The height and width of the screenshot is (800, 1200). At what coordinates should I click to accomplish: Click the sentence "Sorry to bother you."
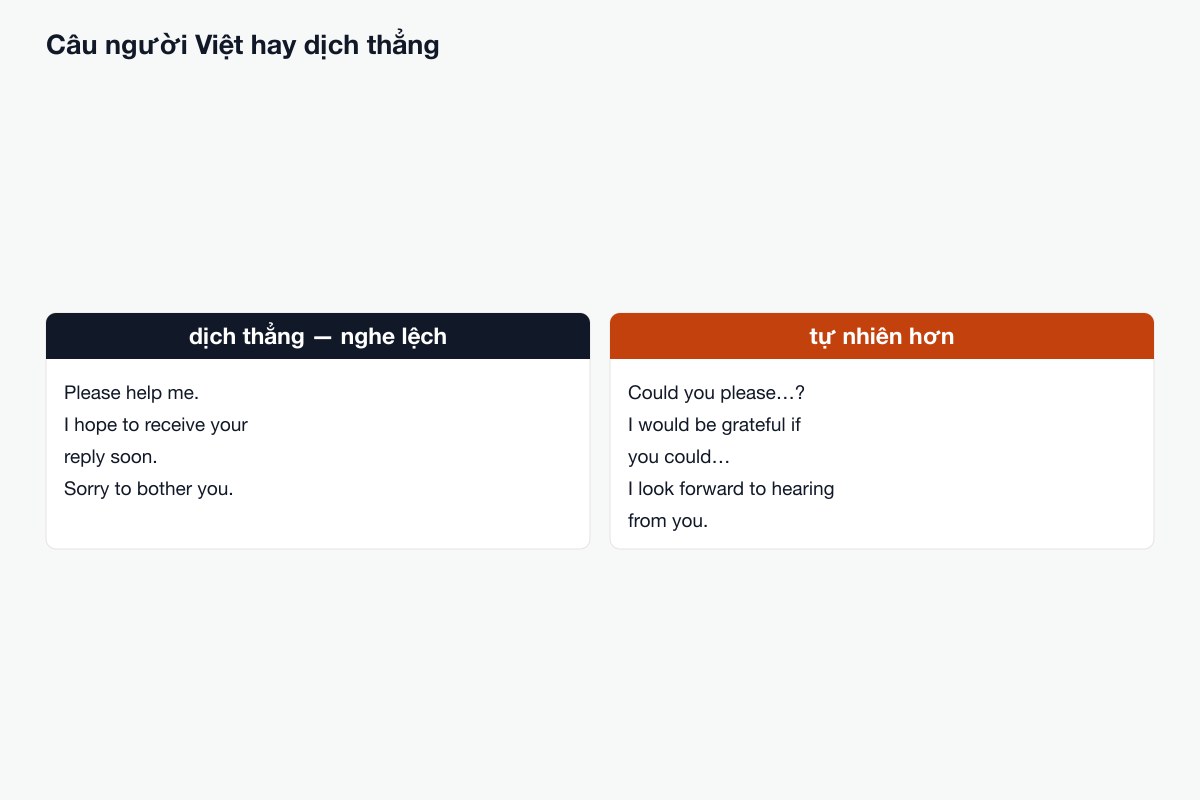148,489
